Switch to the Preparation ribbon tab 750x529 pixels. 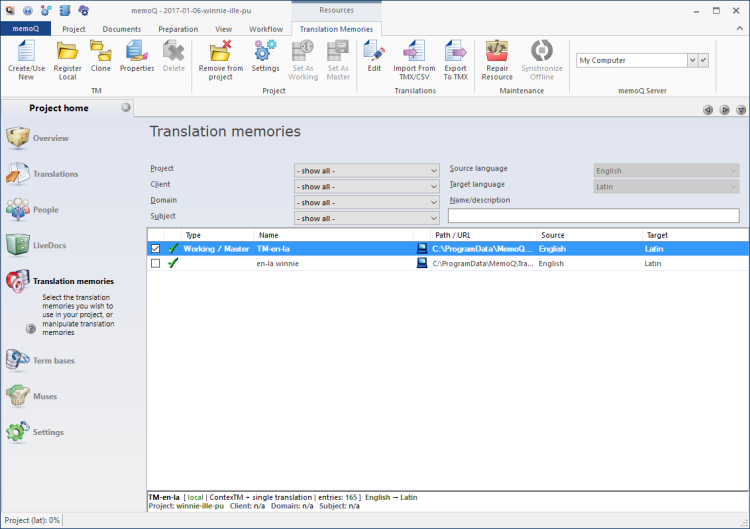tap(178, 29)
